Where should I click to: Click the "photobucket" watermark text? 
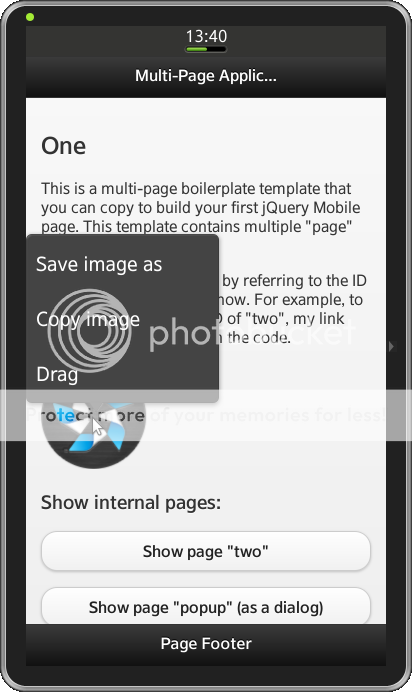click(x=252, y=332)
